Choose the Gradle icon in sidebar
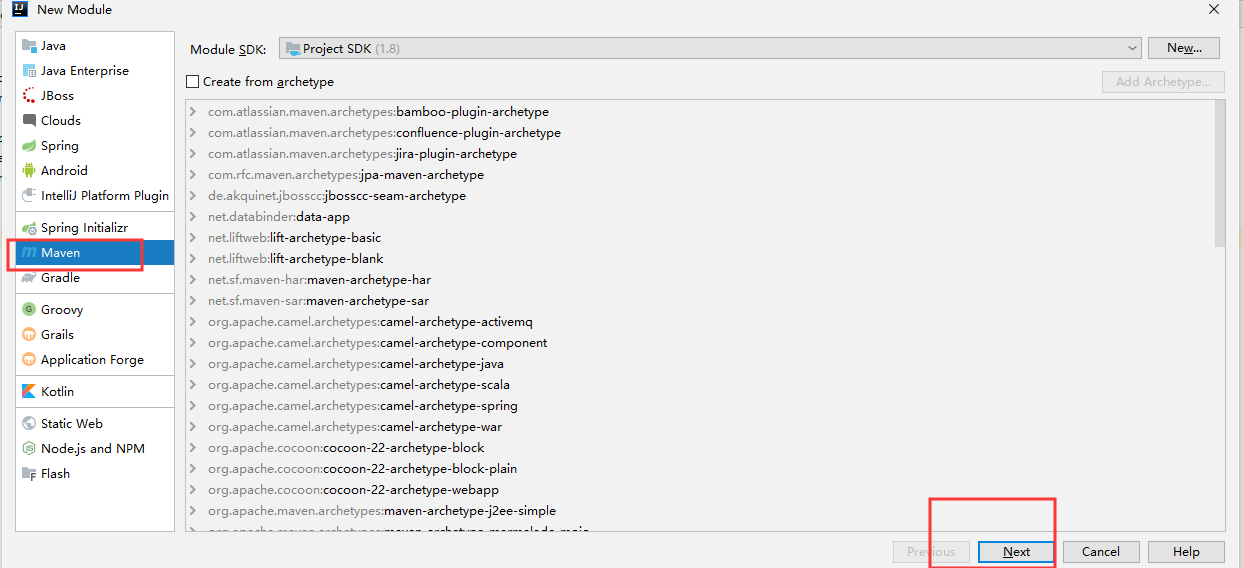The width and height of the screenshot is (1243, 568). pyautogui.click(x=29, y=278)
